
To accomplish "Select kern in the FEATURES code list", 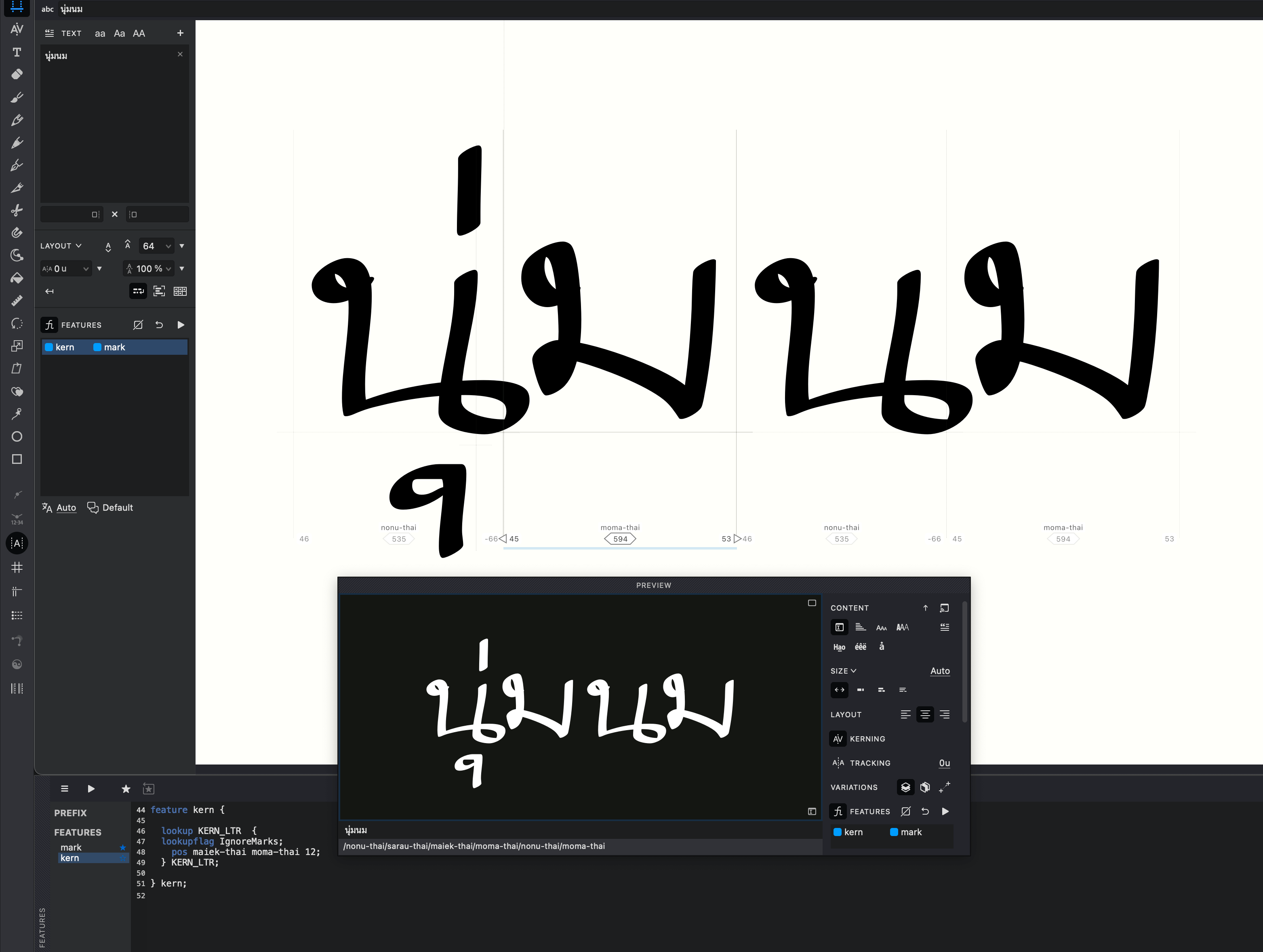I will point(69,858).
